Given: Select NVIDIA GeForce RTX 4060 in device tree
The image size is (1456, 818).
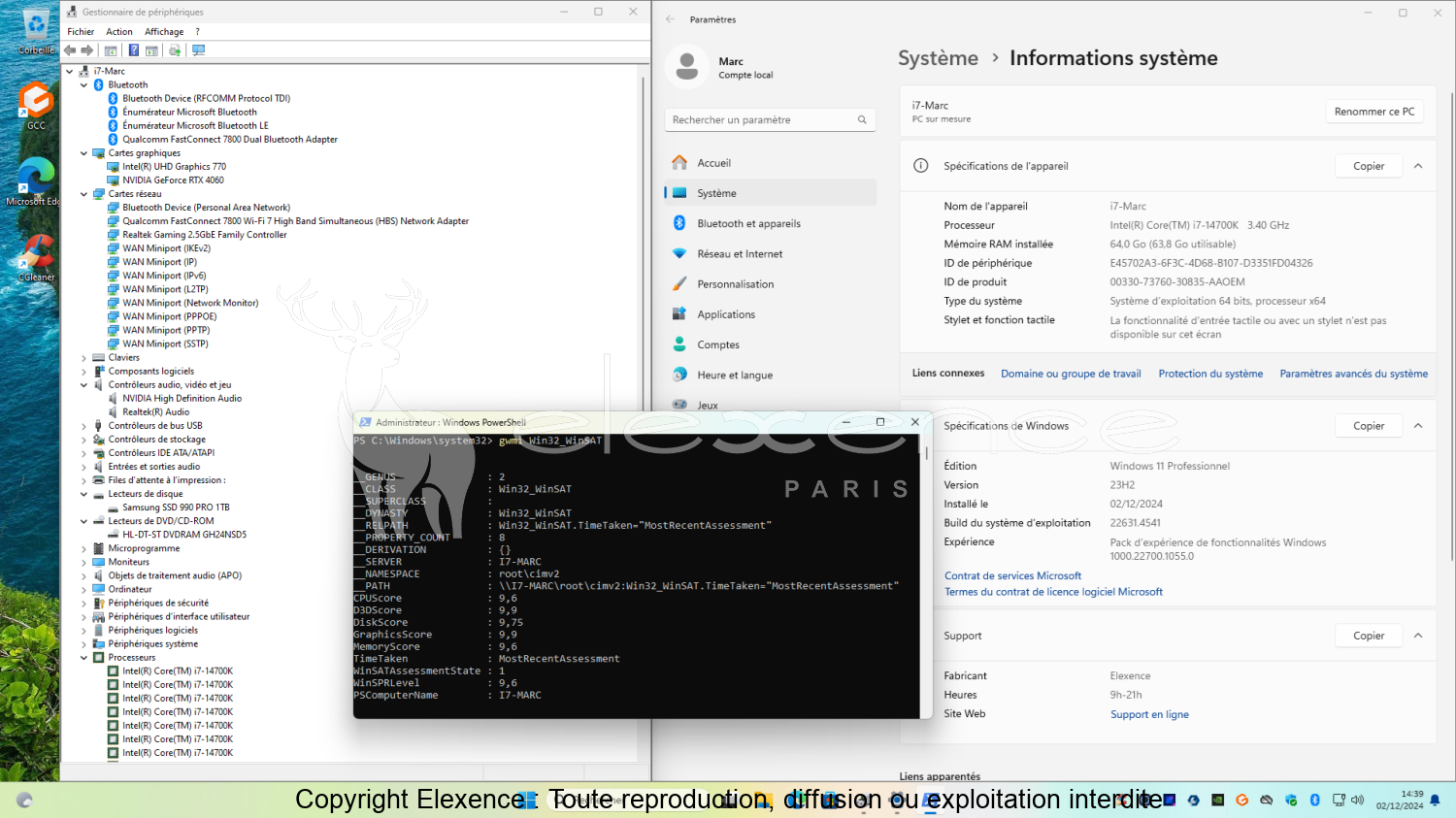Looking at the screenshot, I should coord(173,180).
